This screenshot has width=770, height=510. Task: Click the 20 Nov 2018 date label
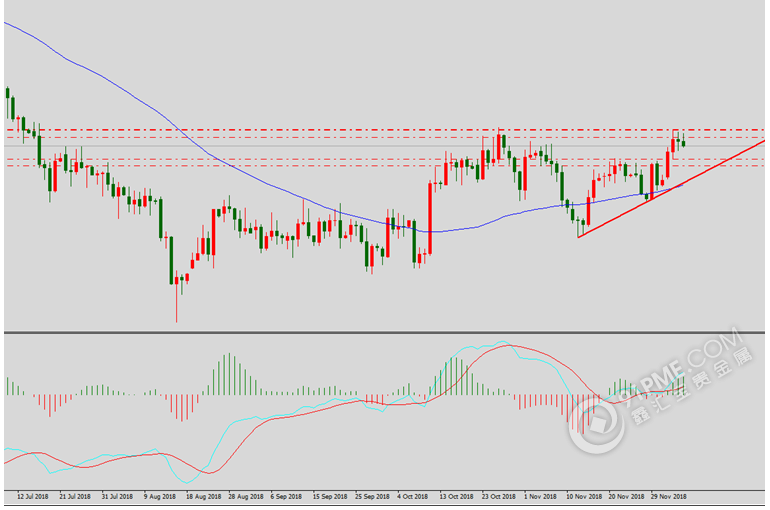point(626,496)
